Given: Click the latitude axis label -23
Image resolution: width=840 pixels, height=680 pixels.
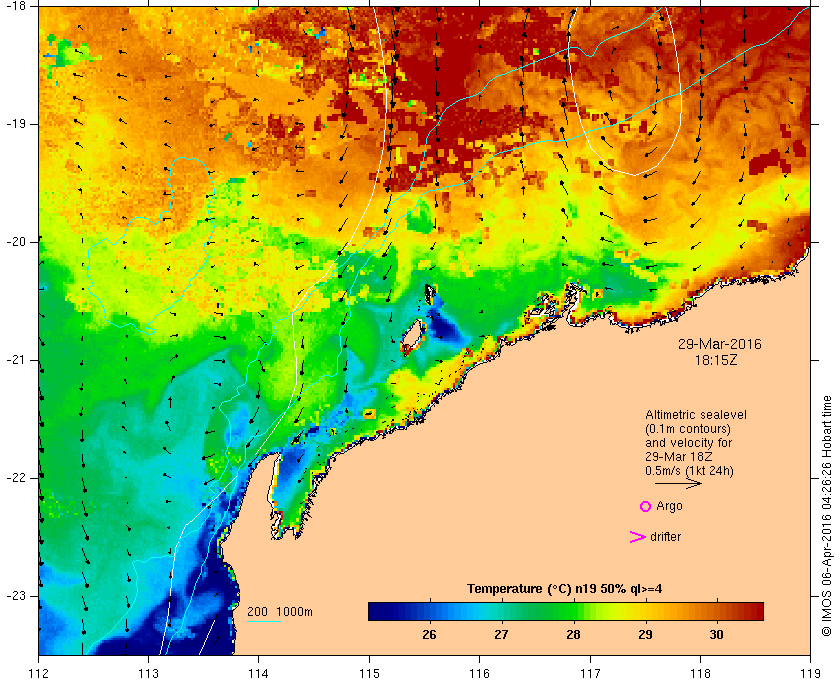Looking at the screenshot, I should 16,596.
